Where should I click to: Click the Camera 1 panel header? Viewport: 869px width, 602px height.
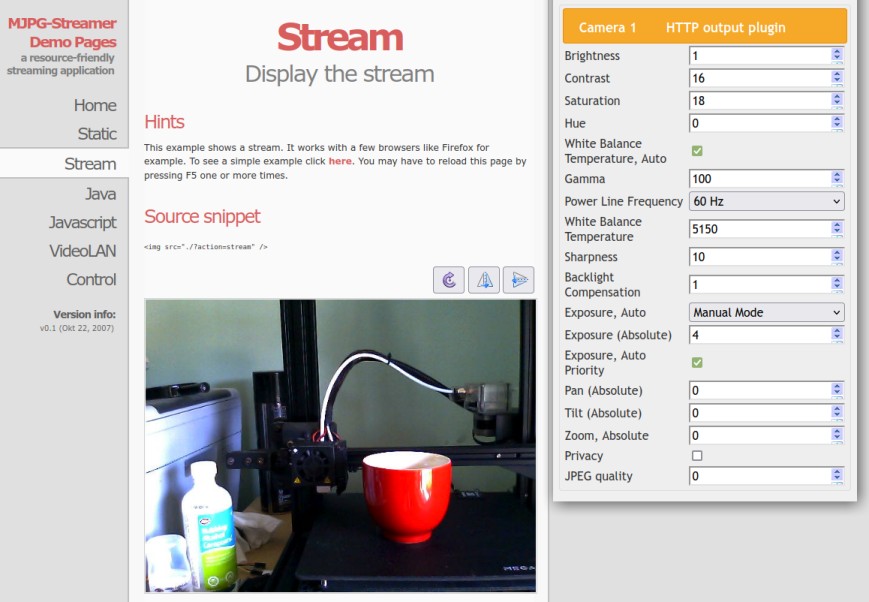point(704,27)
